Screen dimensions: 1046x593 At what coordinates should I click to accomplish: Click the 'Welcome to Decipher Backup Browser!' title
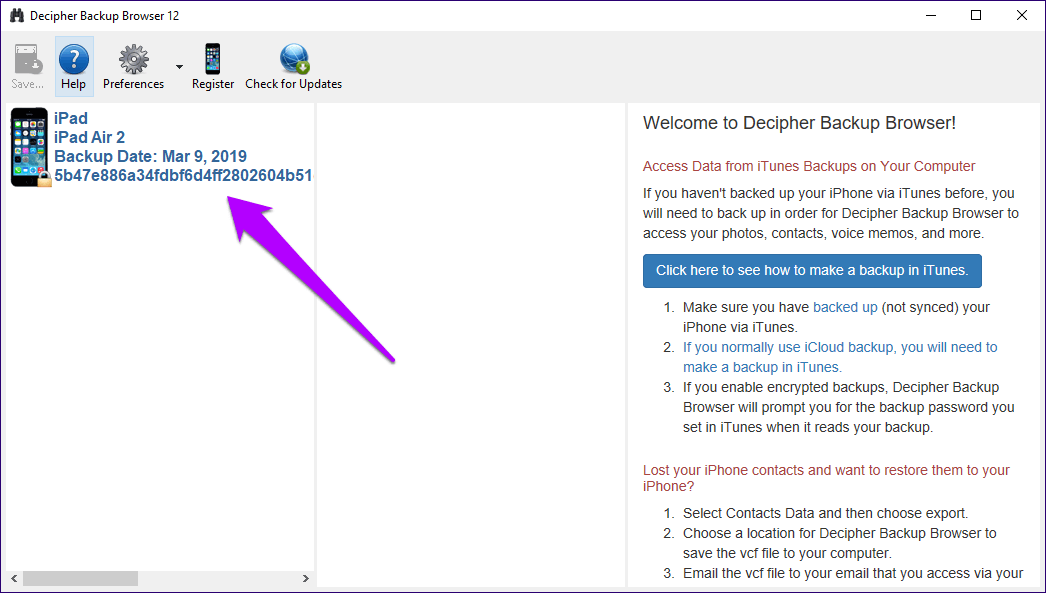(x=799, y=123)
